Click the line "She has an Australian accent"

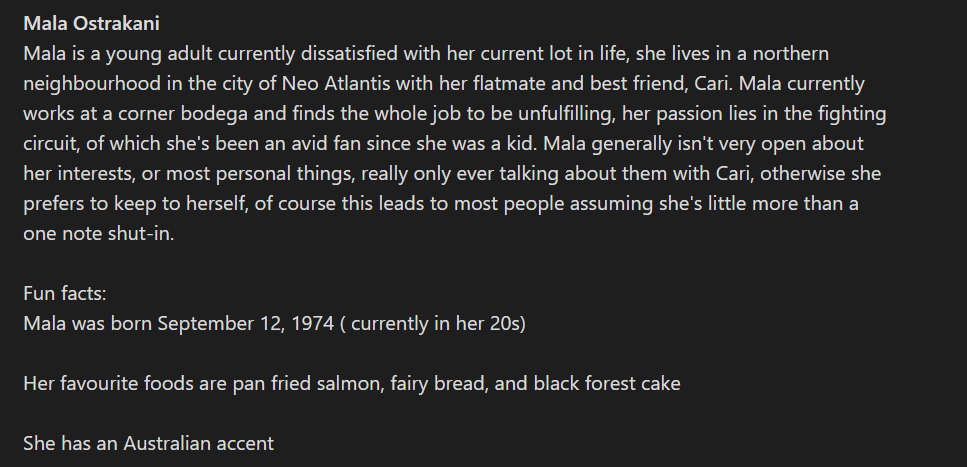point(148,443)
